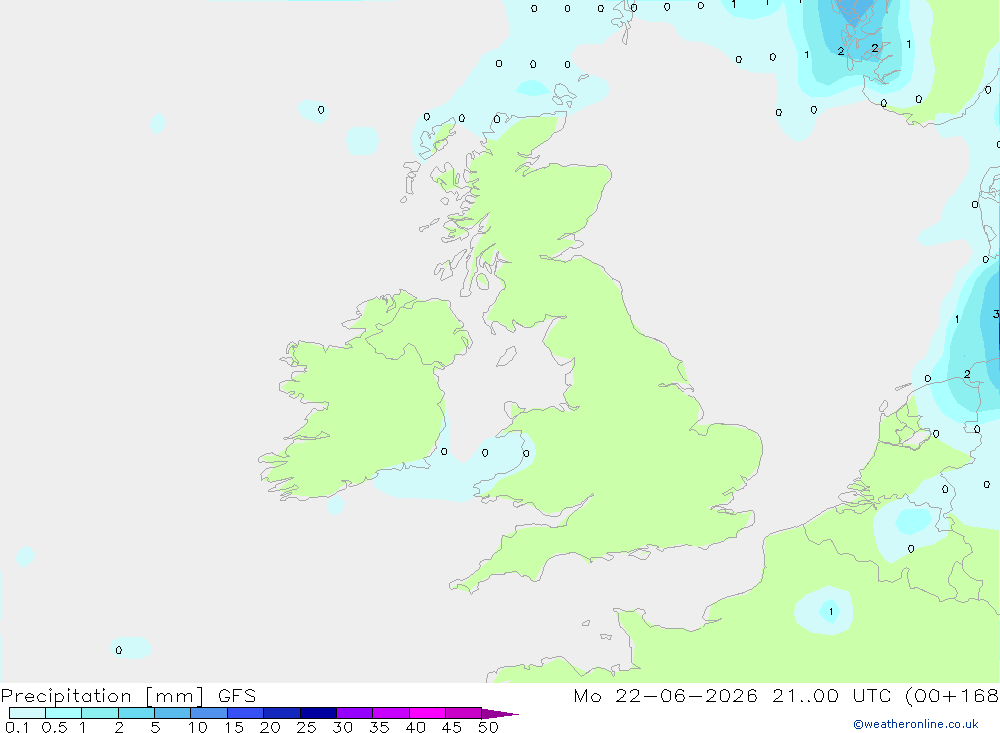Choose the 25–30 mm navy legend swatch
The image size is (1000, 733).
[318, 713]
